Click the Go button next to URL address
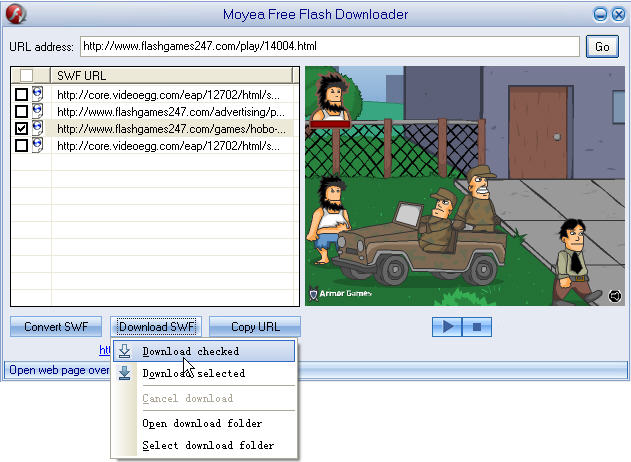The image size is (631, 462). pos(602,47)
